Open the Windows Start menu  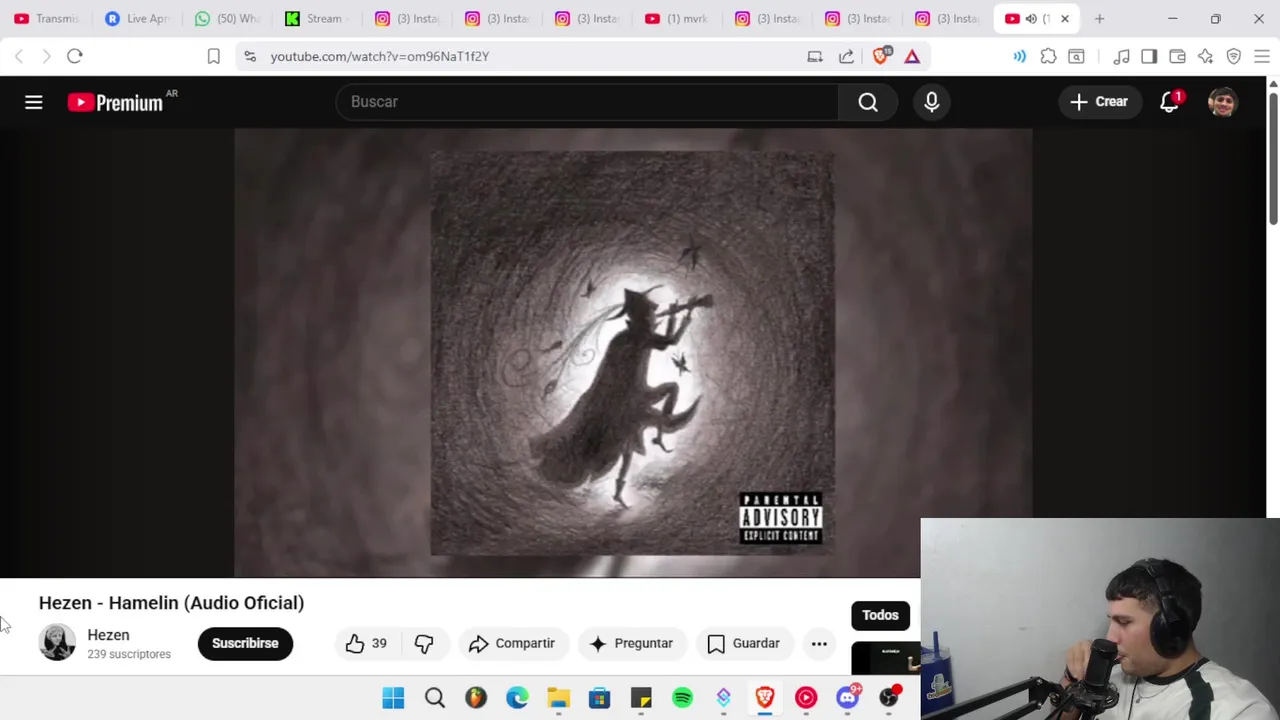pos(393,698)
